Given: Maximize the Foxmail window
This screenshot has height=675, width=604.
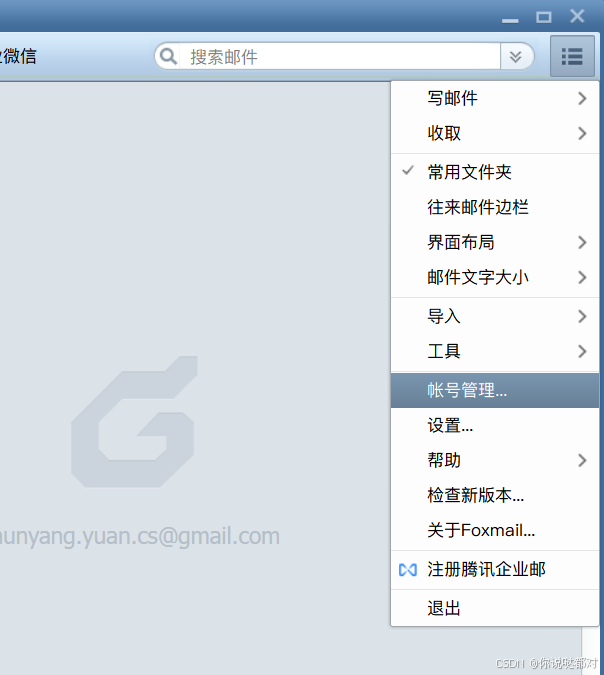Looking at the screenshot, I should pyautogui.click(x=543, y=17).
